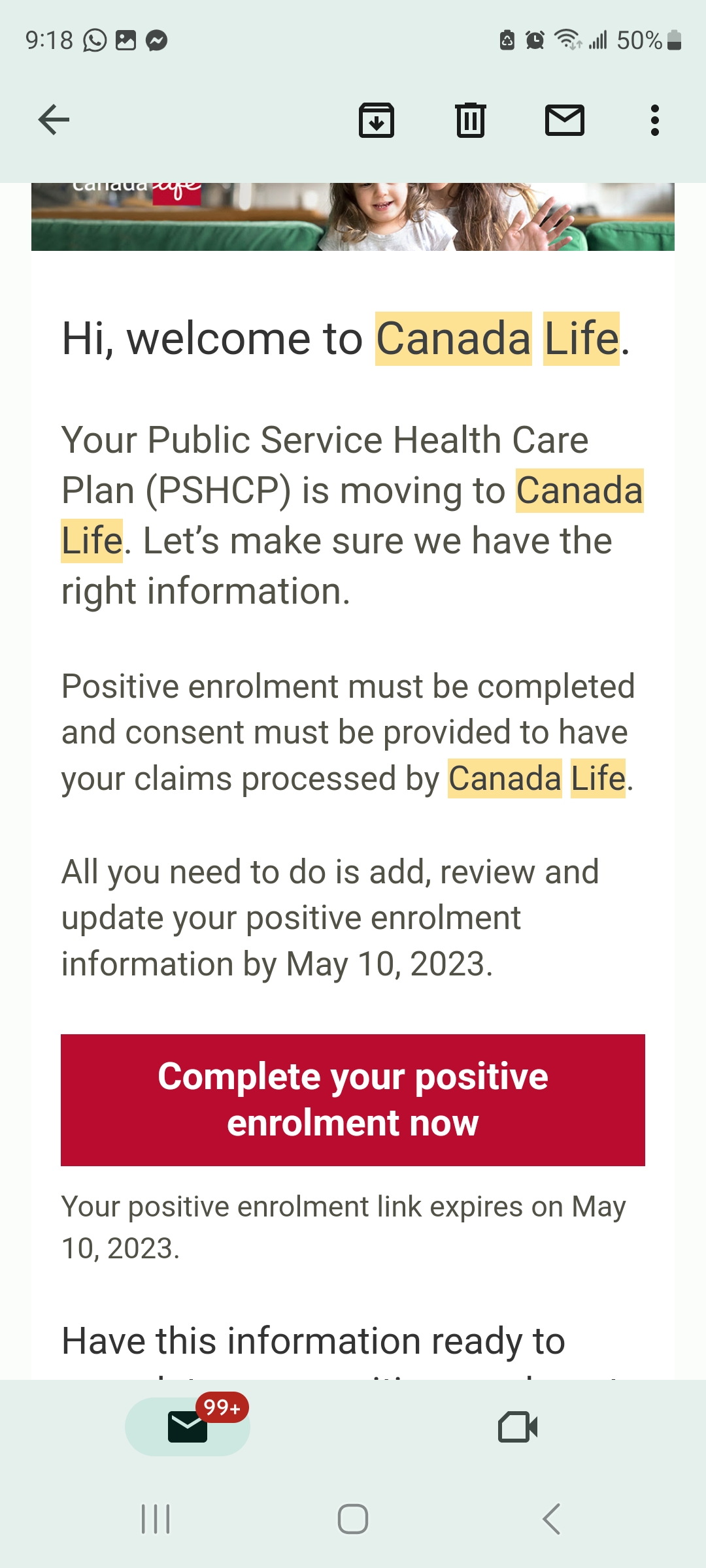Open the three-dot more options menu
706x1568 pixels.
tap(654, 120)
